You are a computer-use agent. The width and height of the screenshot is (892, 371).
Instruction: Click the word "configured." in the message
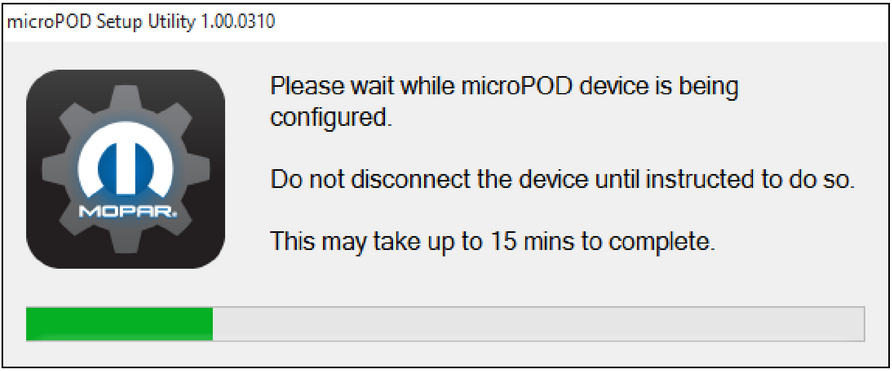pos(331,118)
